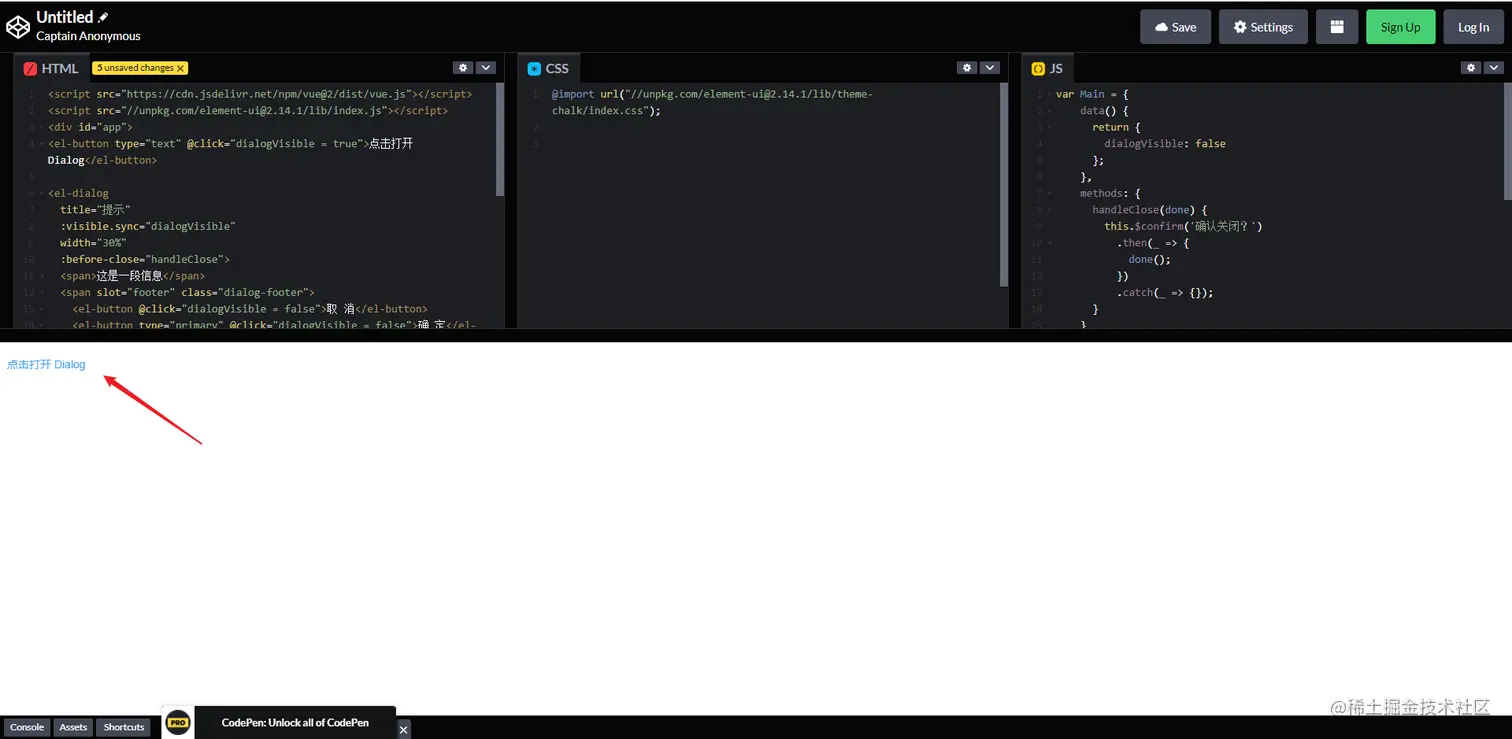Click dialogVisible: false in JS editor

tap(1165, 144)
